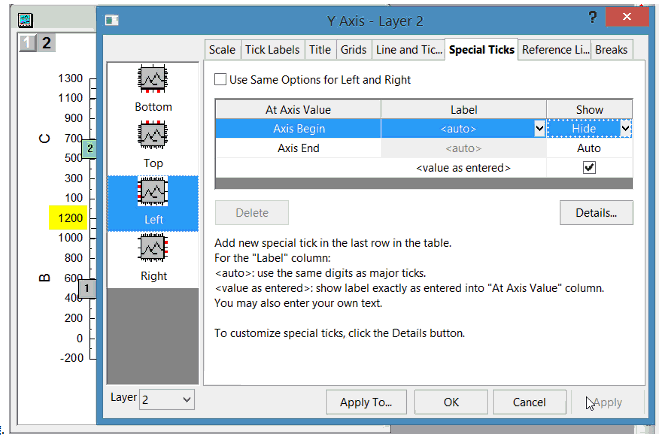The image size is (662, 437).
Task: Click the green layer 2 marker
Action: coord(88,148)
